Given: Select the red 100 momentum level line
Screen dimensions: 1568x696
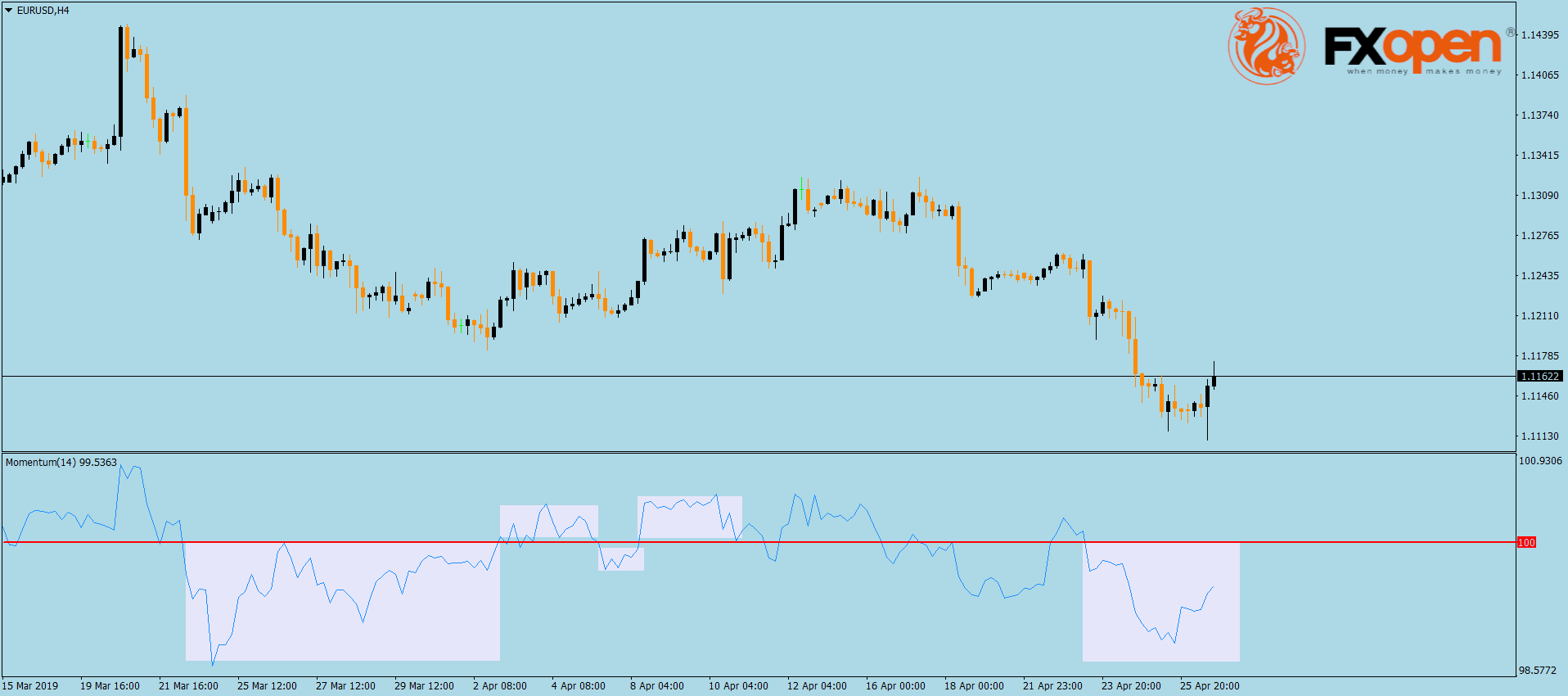Looking at the screenshot, I should coord(818,542).
